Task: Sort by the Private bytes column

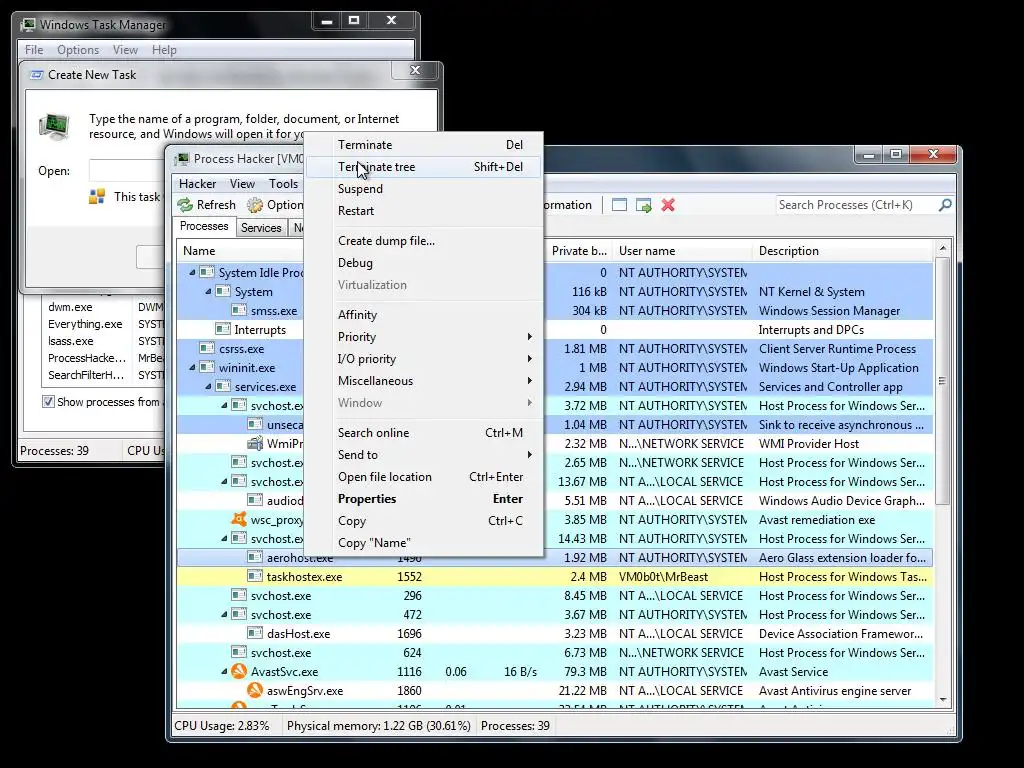Action: (579, 251)
